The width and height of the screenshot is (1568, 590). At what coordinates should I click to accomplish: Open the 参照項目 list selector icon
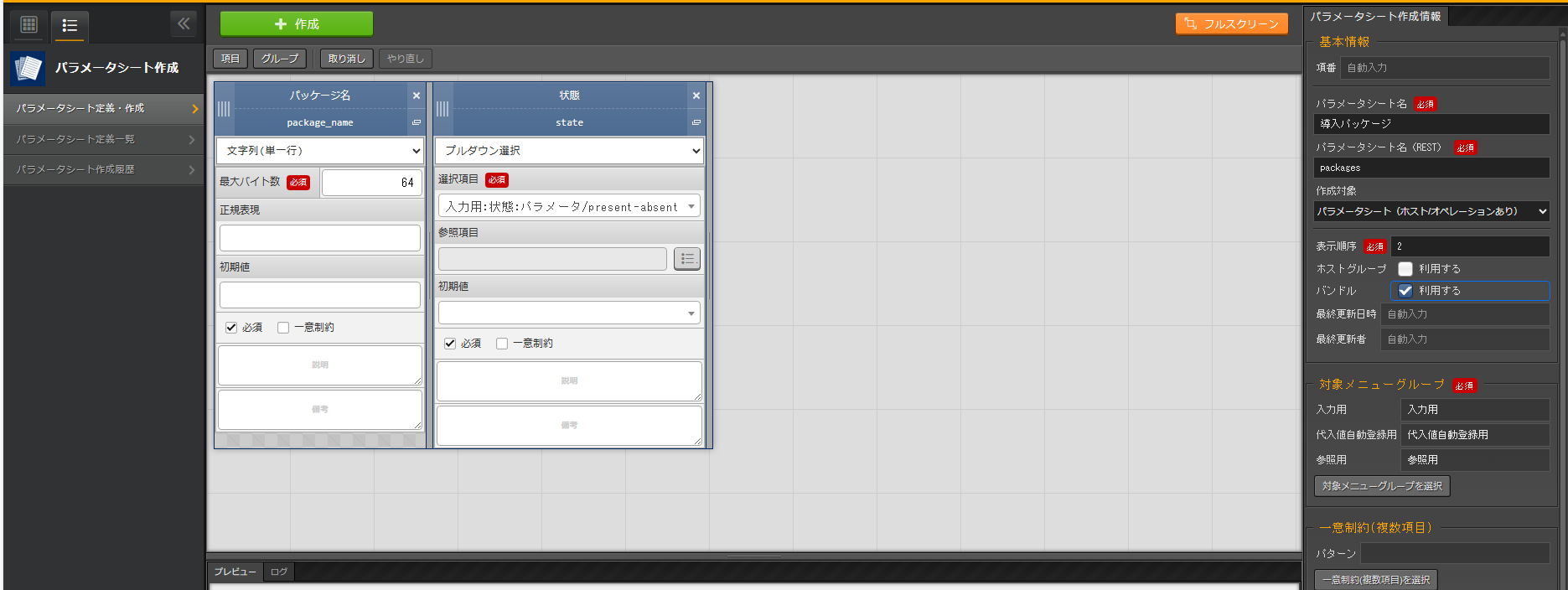[686, 259]
